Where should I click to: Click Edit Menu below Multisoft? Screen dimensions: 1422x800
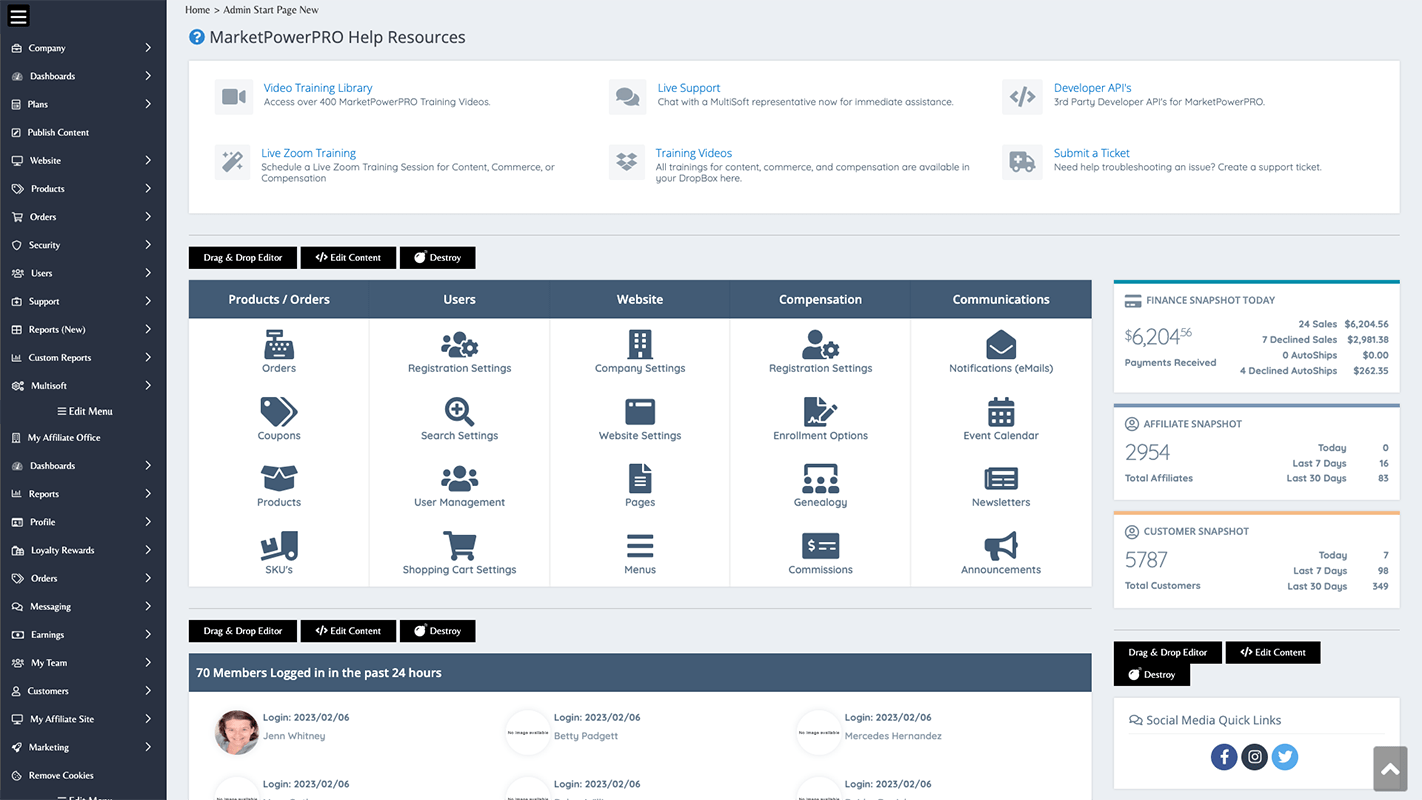[84, 411]
